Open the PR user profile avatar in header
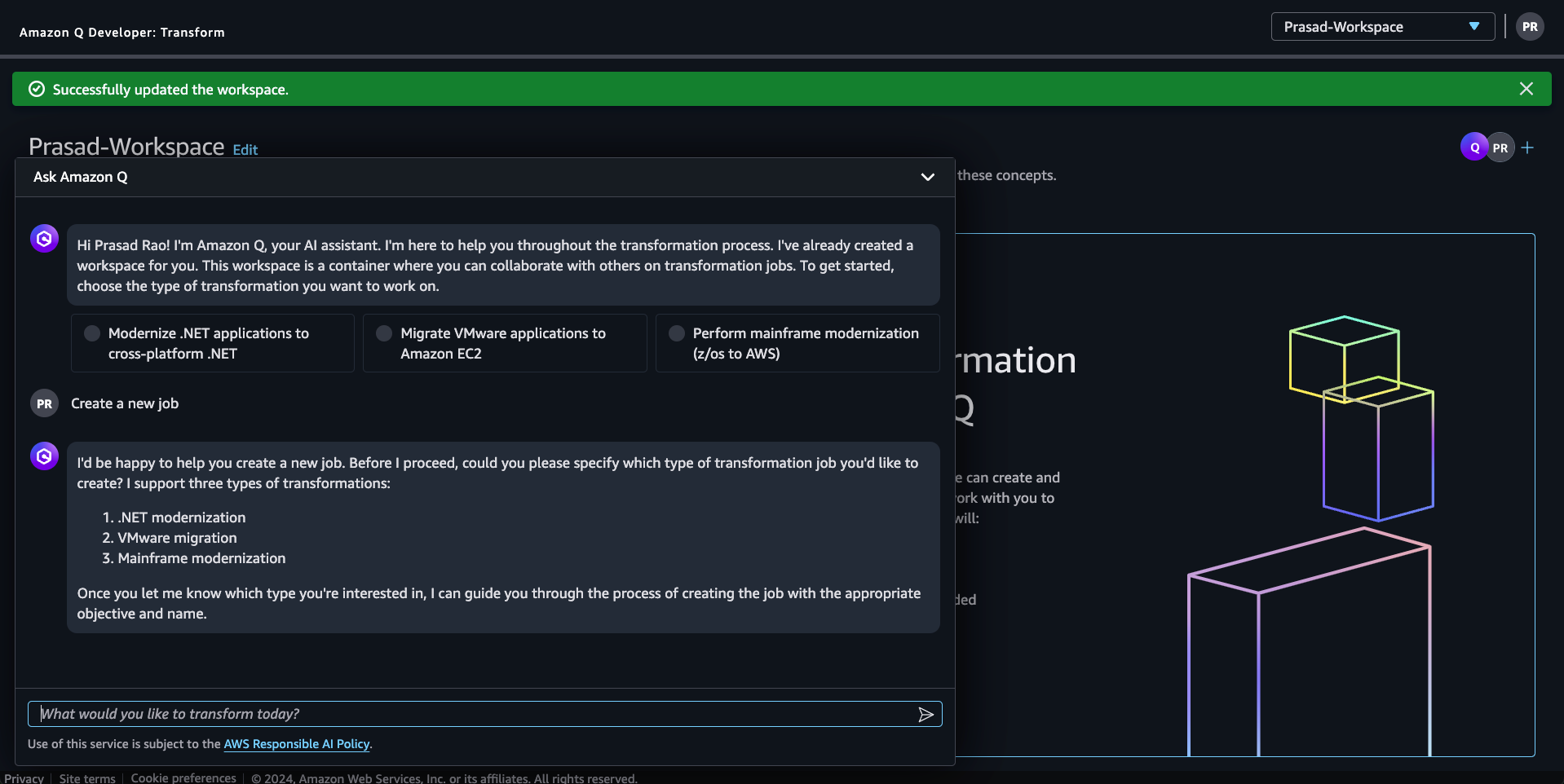1564x784 pixels. click(1530, 27)
